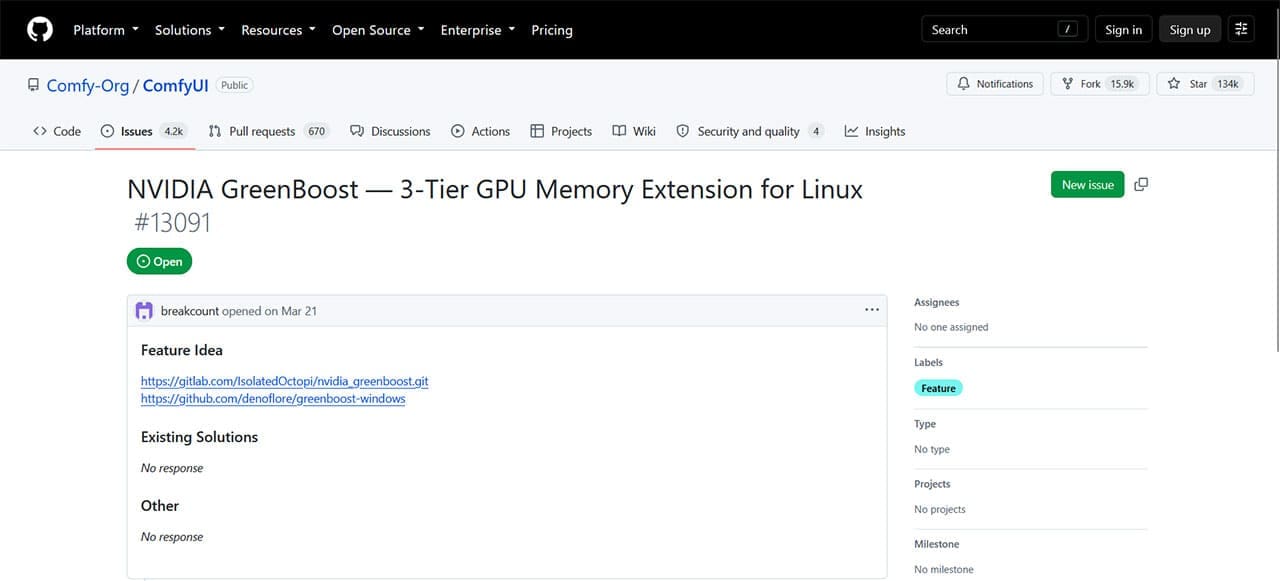Click 'No one assigned' text
The image size is (1280, 581).
tap(951, 327)
